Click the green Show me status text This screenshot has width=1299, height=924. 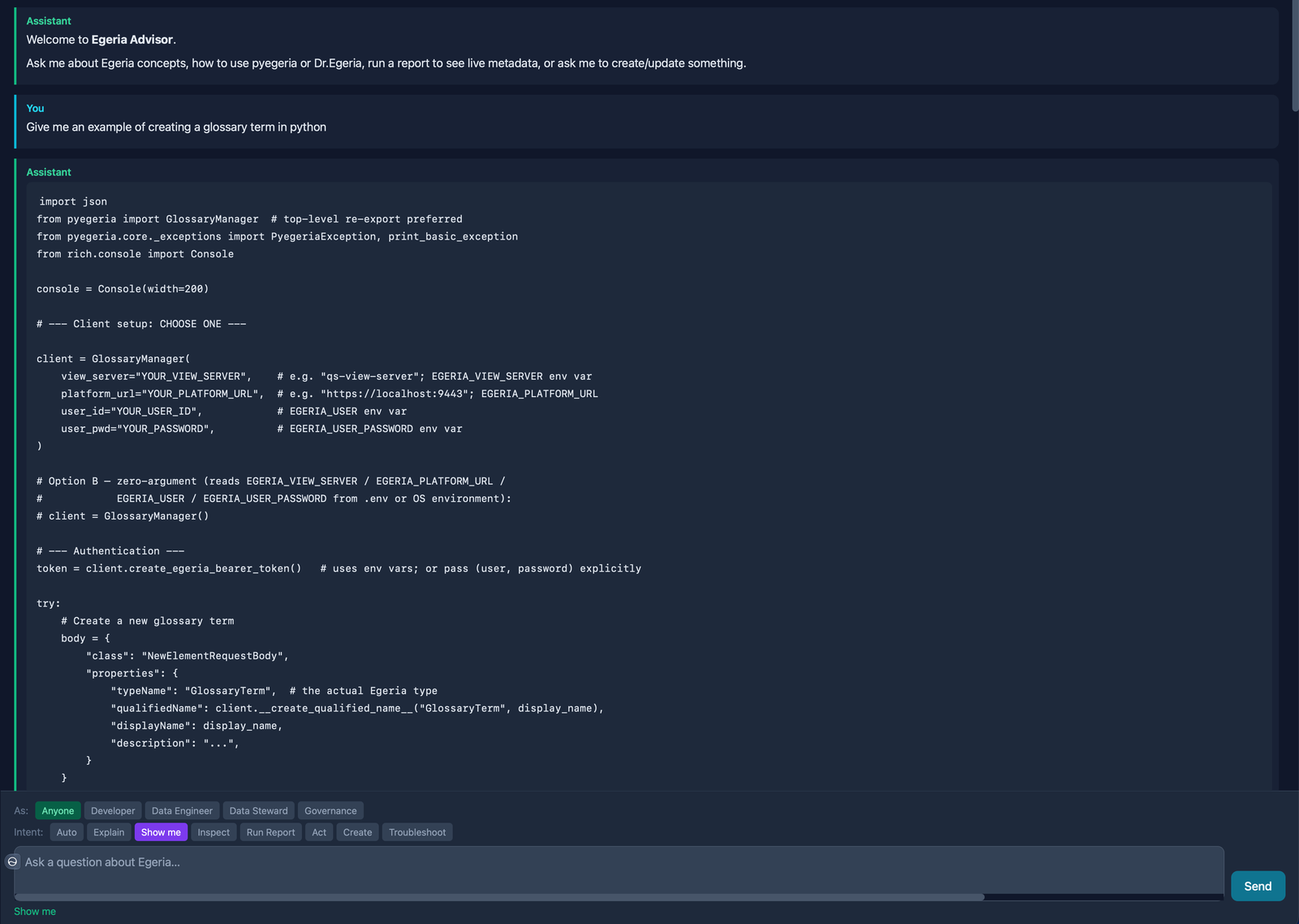click(x=35, y=911)
